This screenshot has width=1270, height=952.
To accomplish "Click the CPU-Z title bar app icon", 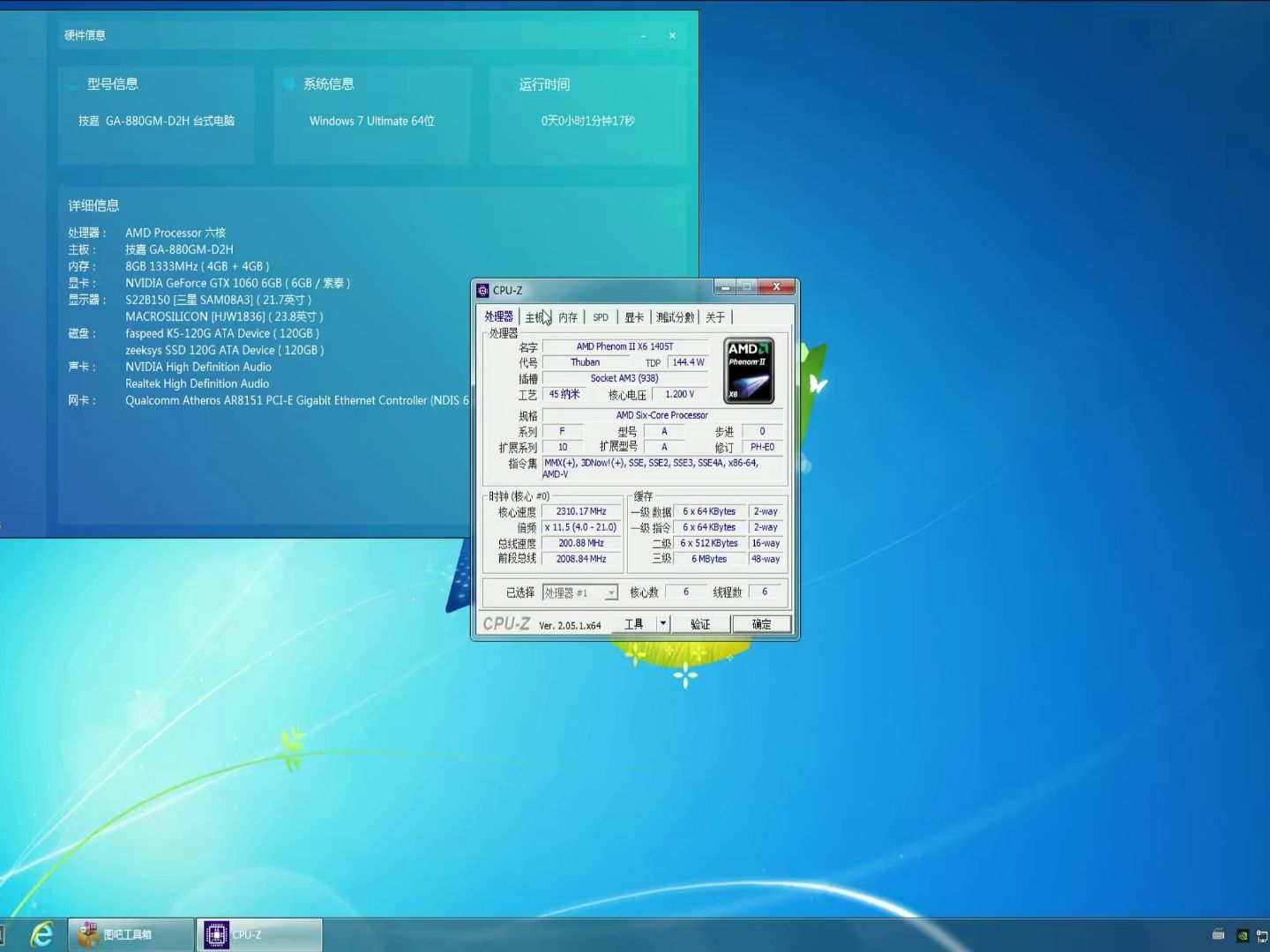I will coord(482,290).
